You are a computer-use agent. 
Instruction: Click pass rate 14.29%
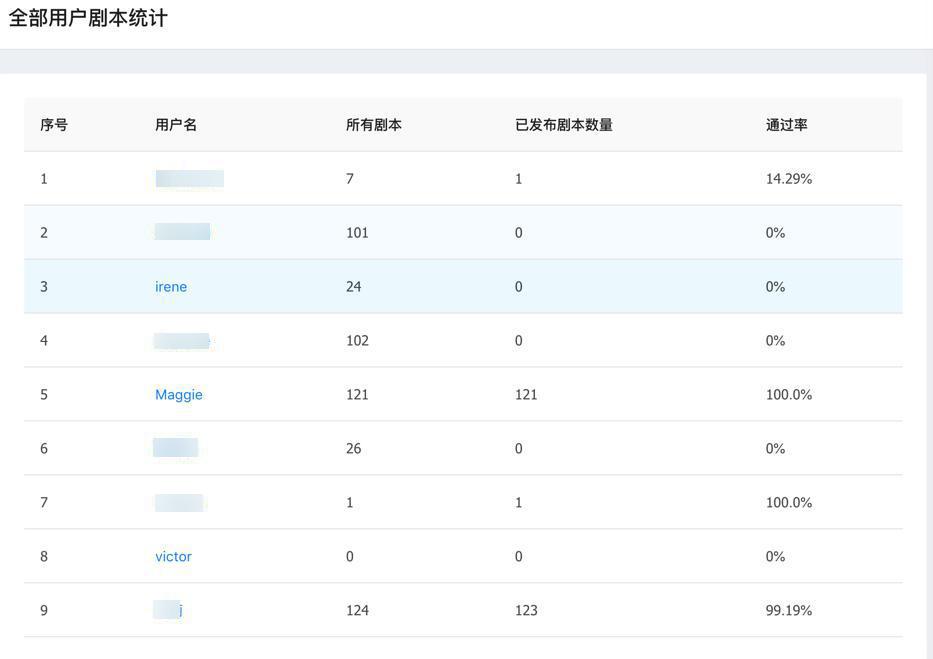pos(789,179)
